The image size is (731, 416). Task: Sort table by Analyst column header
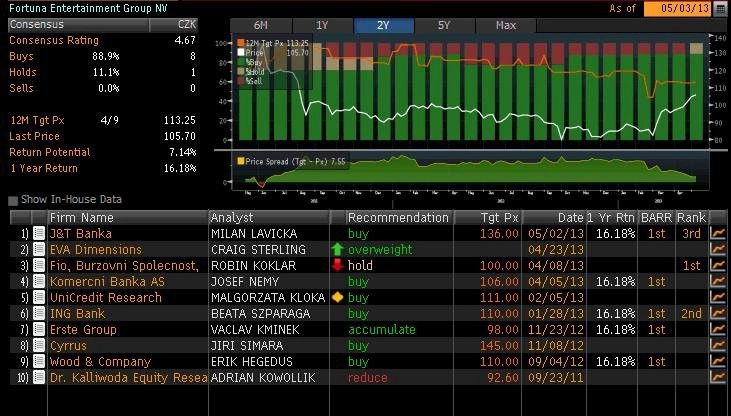(x=269, y=217)
